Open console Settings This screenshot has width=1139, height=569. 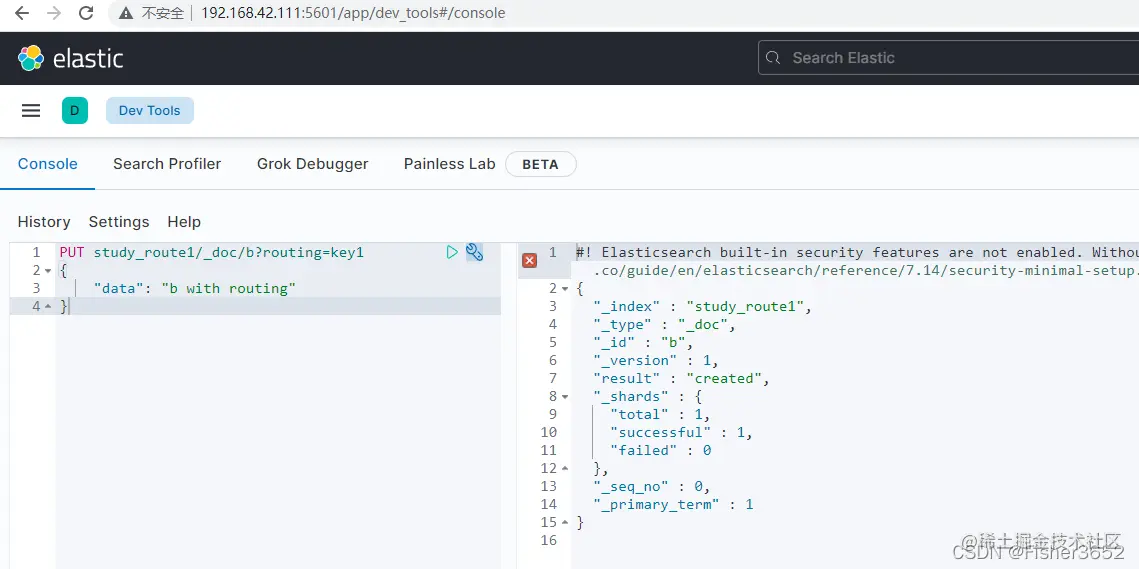(x=119, y=222)
